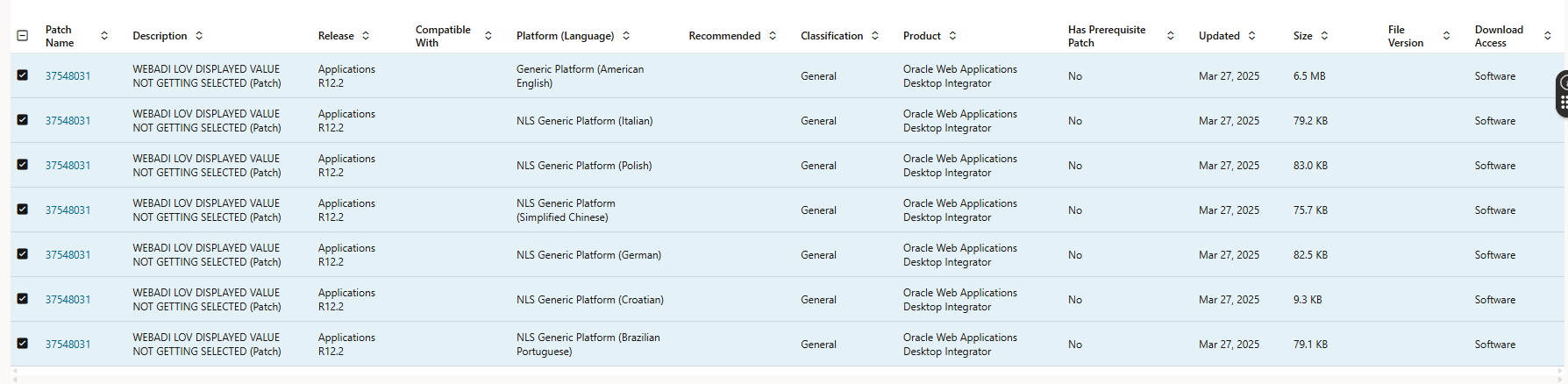Open patch 37548031 link for German
The image size is (1568, 384).
click(68, 255)
